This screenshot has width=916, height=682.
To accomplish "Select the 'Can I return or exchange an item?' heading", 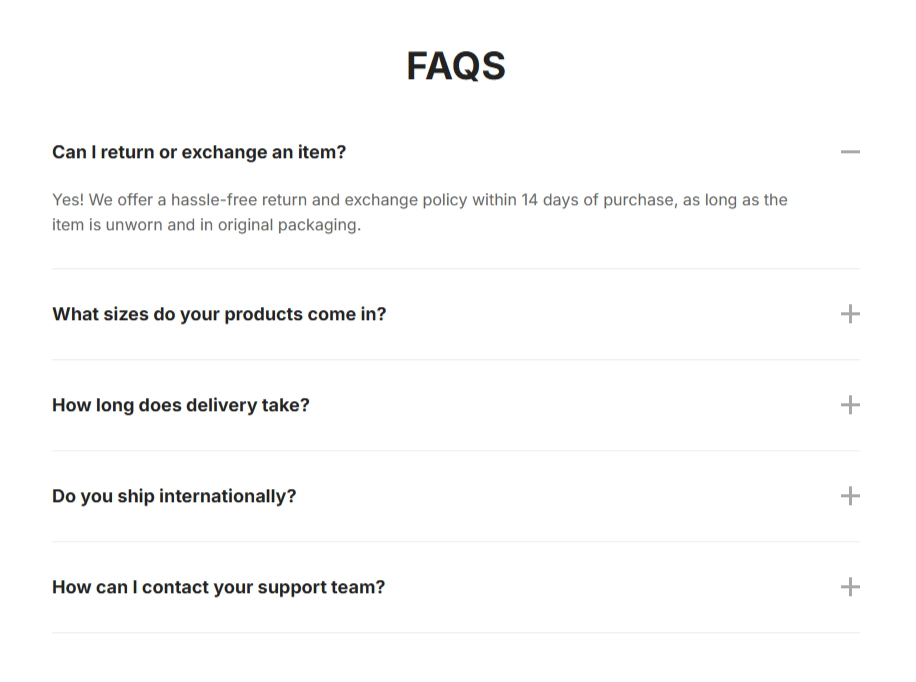I will [x=199, y=151].
